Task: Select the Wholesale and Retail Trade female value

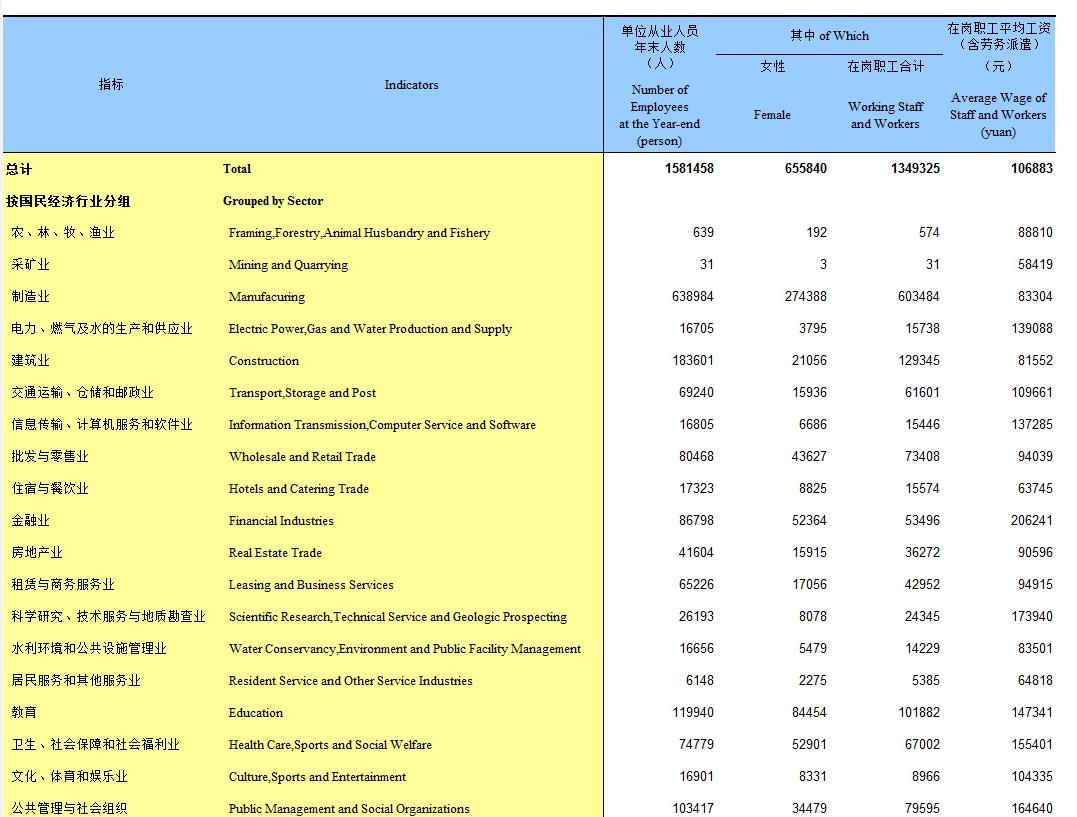Action: coord(806,456)
